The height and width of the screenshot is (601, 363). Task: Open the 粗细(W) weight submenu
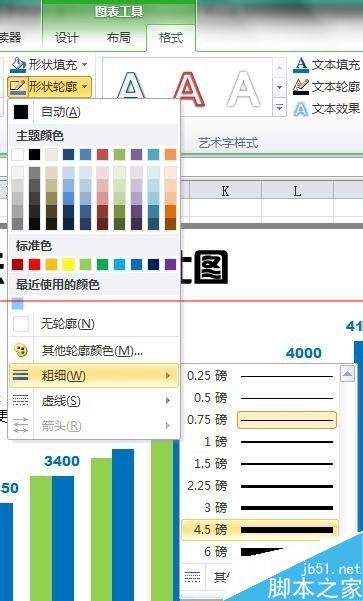click(x=94, y=376)
